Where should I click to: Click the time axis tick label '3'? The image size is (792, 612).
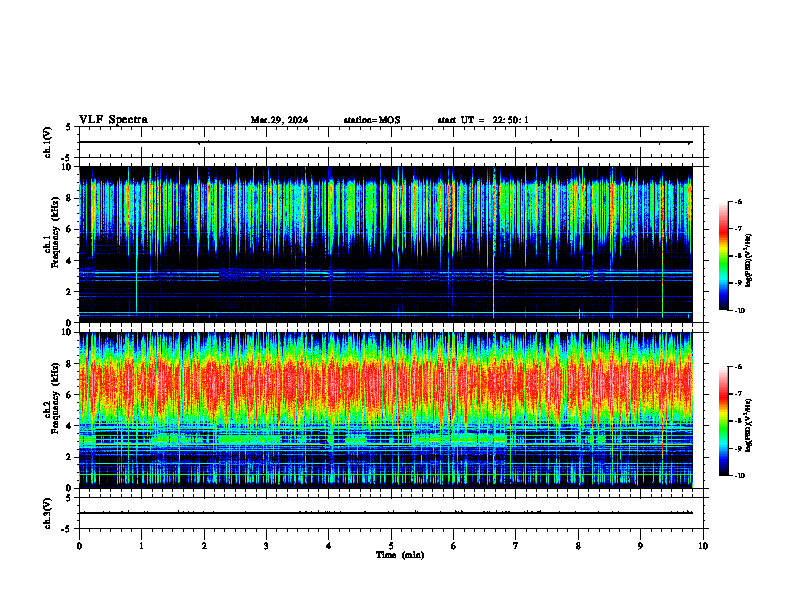click(266, 546)
